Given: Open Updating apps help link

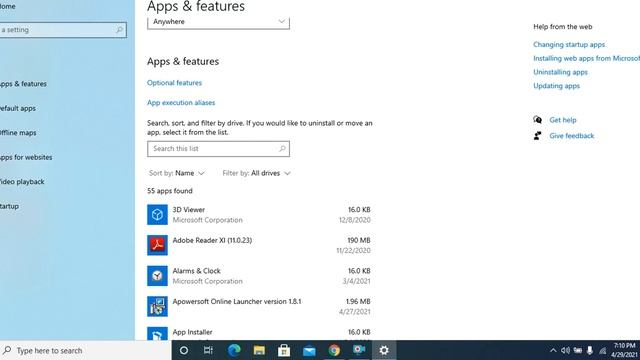Looking at the screenshot, I should click(556, 86).
